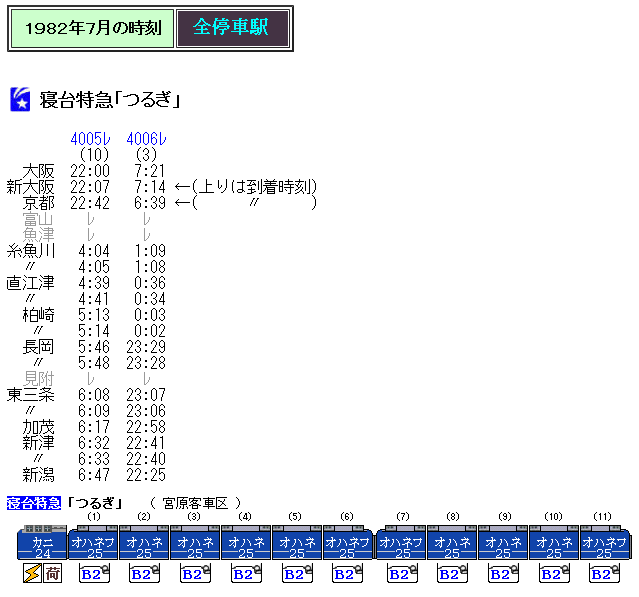Click car (2) オハネ25 image
The height and width of the screenshot is (597, 639).
(144, 542)
